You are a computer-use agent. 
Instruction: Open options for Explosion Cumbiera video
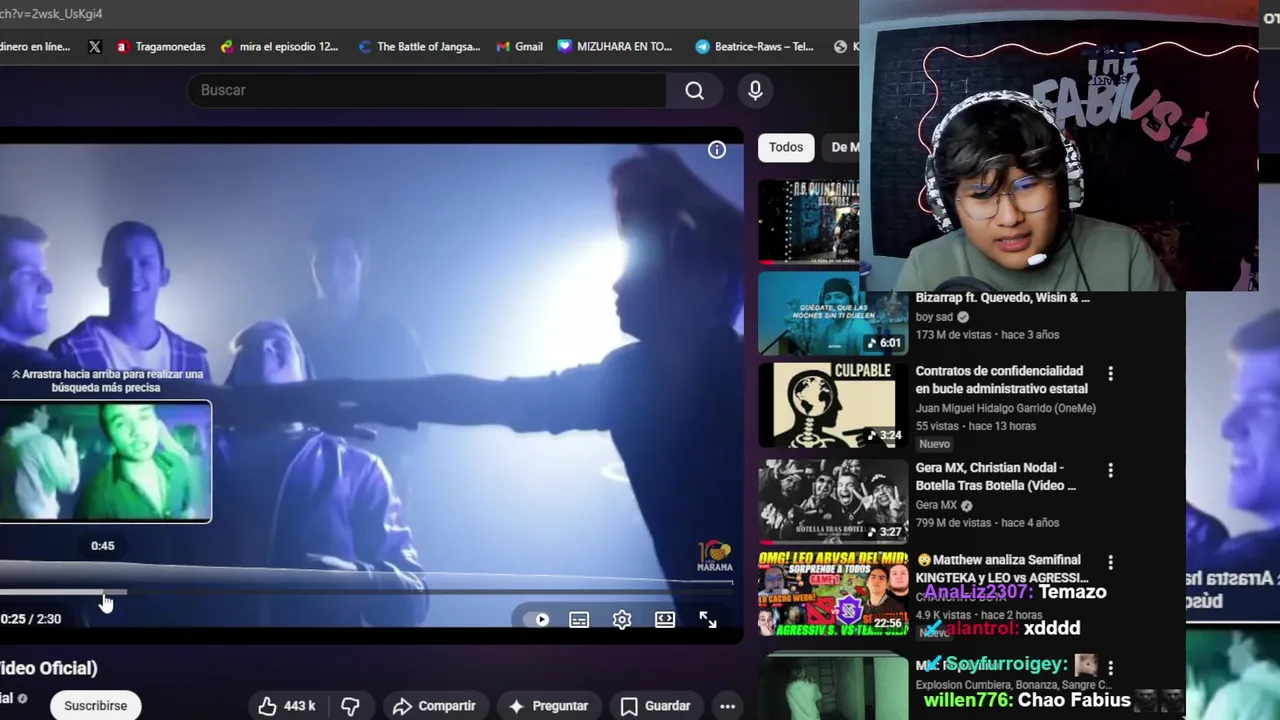point(1110,667)
